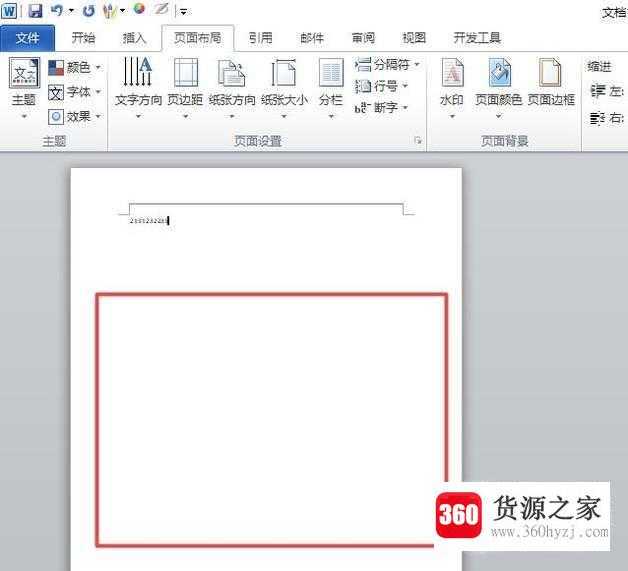The image size is (628, 571).
Task: Redo the last action
Action: 88,11
